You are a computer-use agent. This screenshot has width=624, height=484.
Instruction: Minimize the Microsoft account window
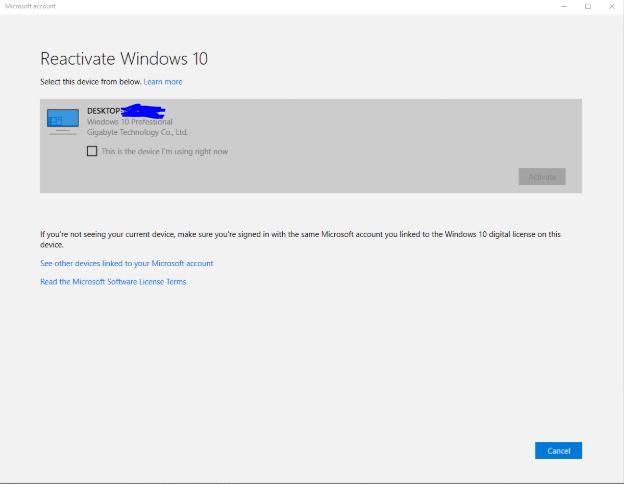(564, 6)
